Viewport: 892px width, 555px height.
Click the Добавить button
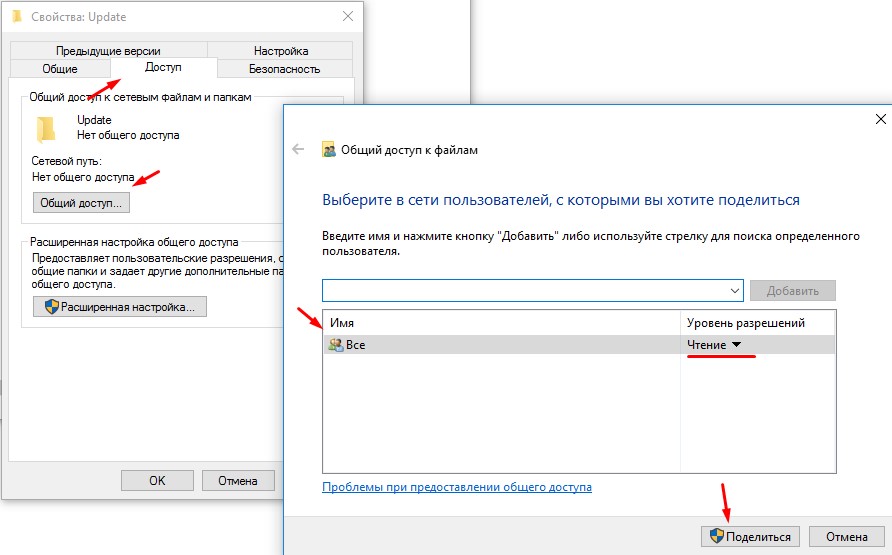click(x=792, y=291)
